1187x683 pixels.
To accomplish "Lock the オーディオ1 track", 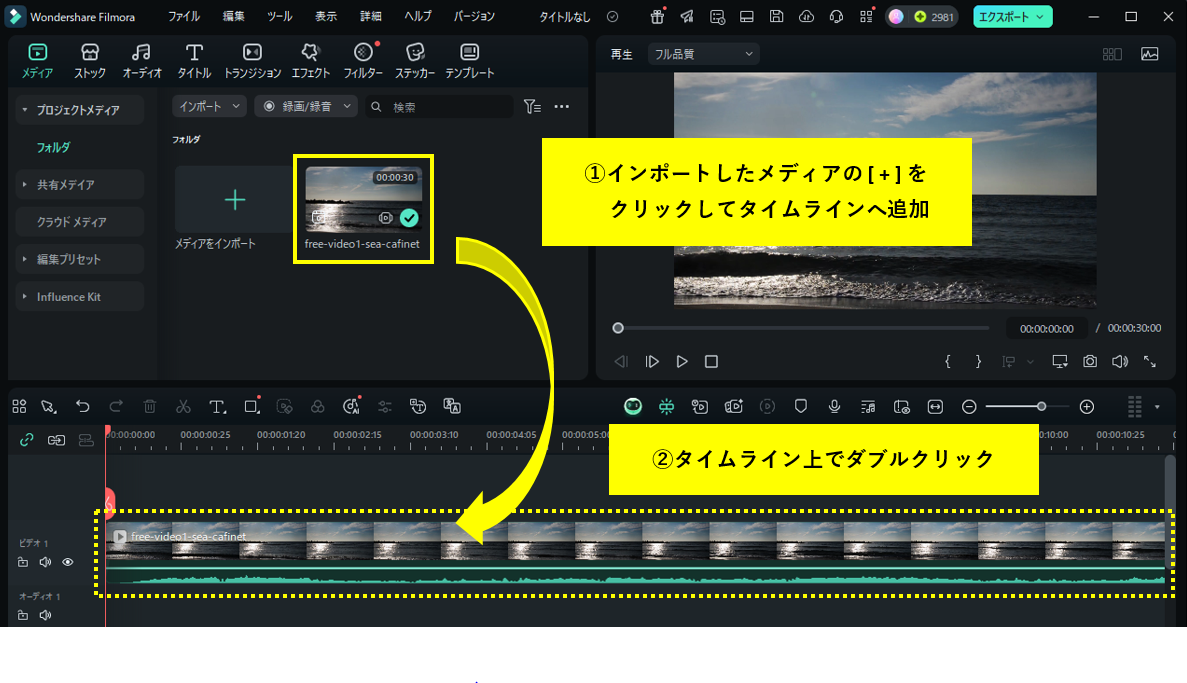I will point(22,615).
